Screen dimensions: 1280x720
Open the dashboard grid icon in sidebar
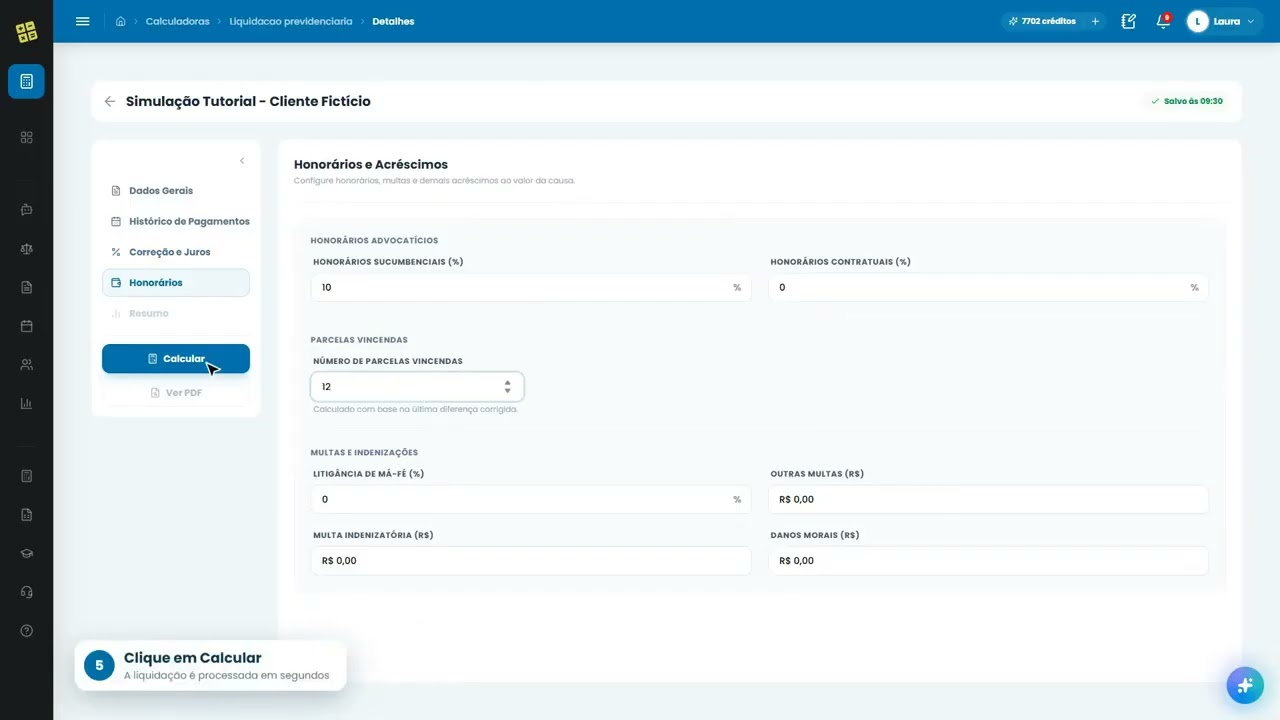pyautogui.click(x=26, y=137)
